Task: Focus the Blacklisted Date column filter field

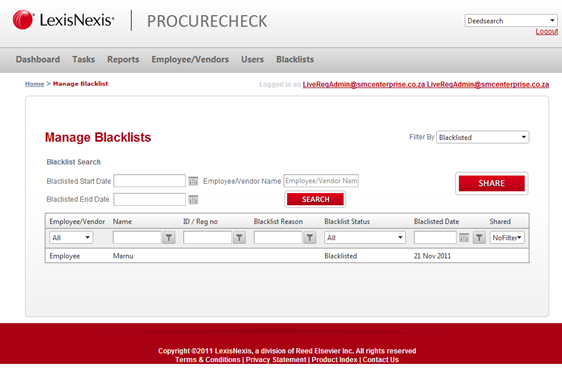Action: (x=435, y=238)
